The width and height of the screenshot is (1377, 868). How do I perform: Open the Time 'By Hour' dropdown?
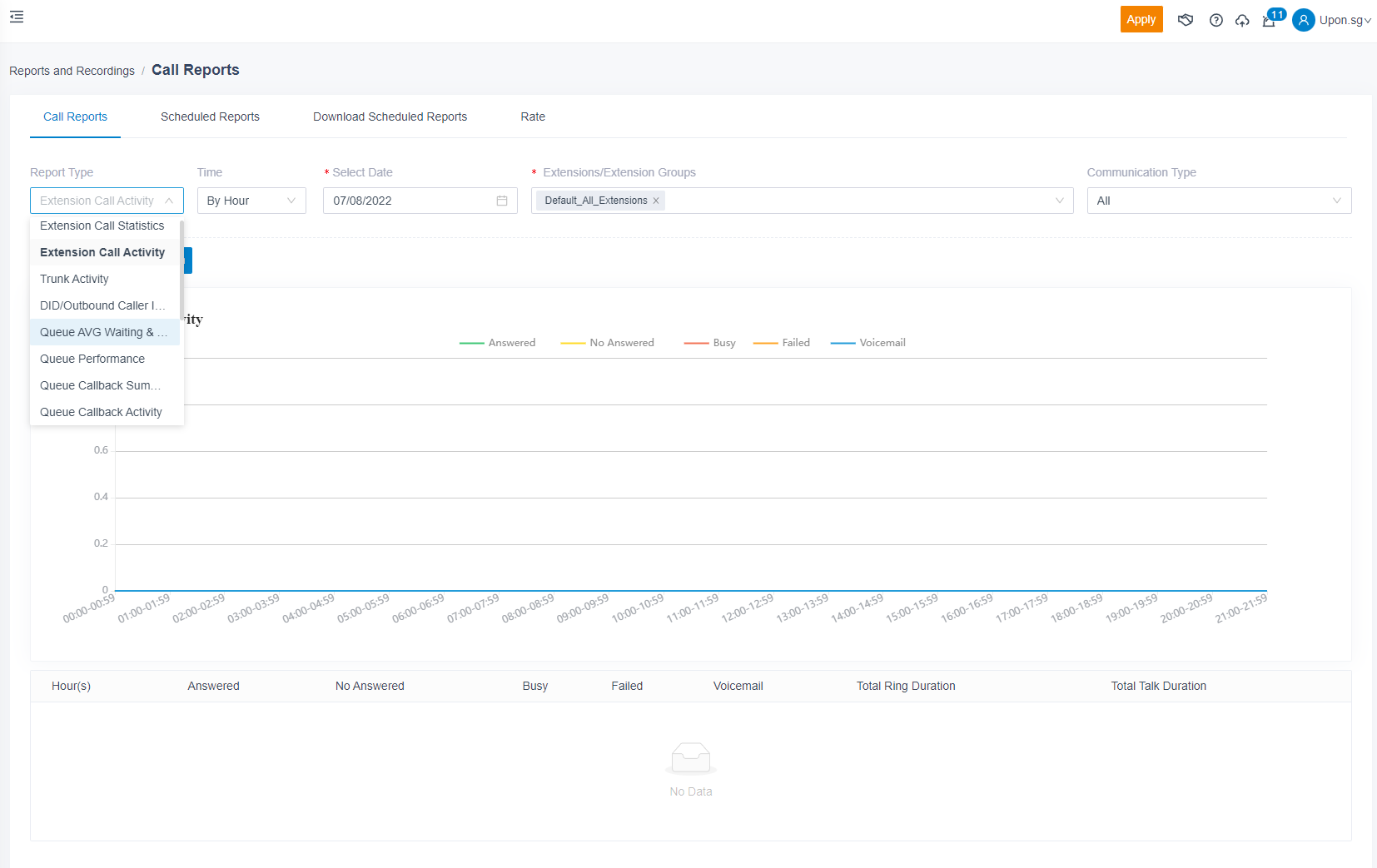pyautogui.click(x=251, y=201)
